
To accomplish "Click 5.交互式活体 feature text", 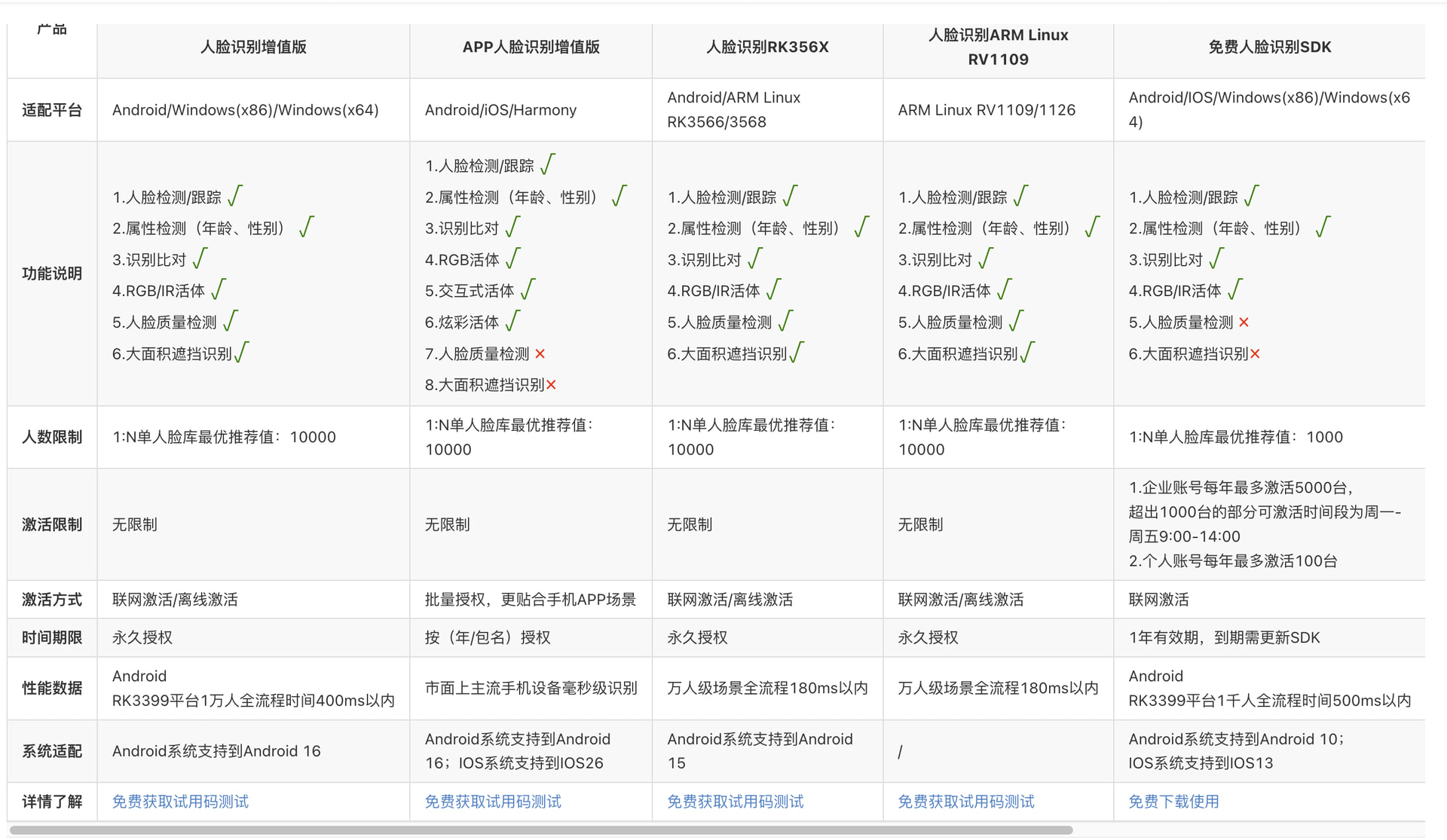I will pos(470,291).
